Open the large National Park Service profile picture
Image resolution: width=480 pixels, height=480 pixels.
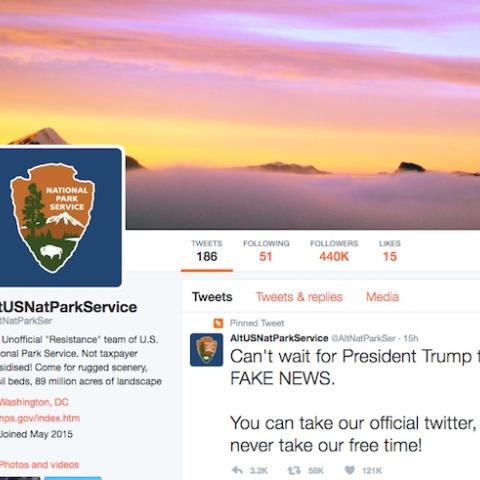click(x=58, y=217)
